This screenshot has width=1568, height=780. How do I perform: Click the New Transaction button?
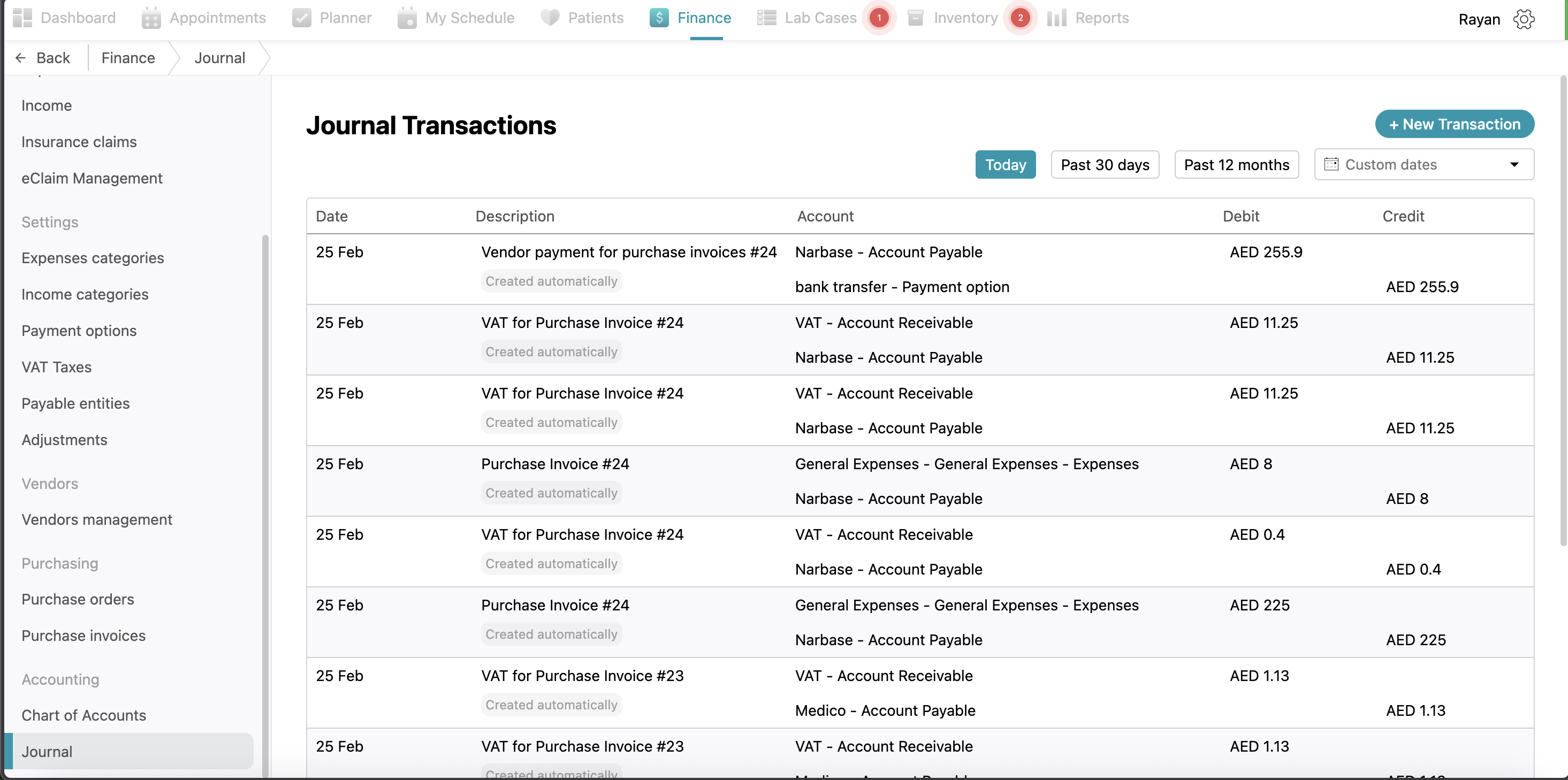[1454, 124]
